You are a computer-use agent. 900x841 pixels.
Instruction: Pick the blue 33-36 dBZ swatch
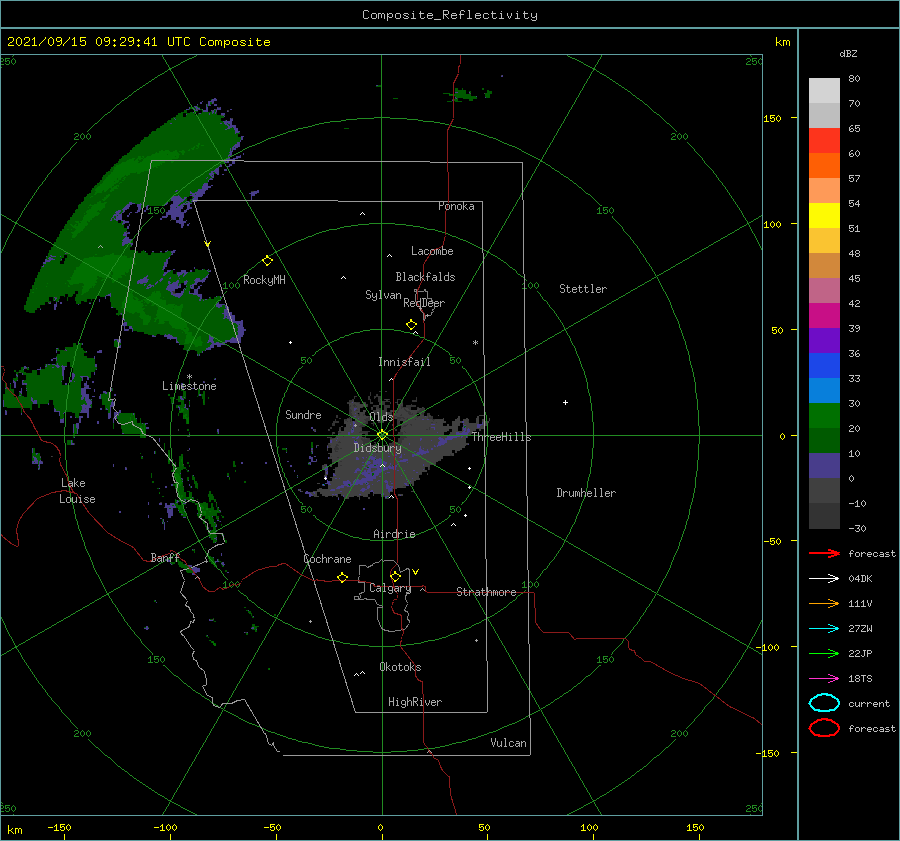[x=824, y=366]
